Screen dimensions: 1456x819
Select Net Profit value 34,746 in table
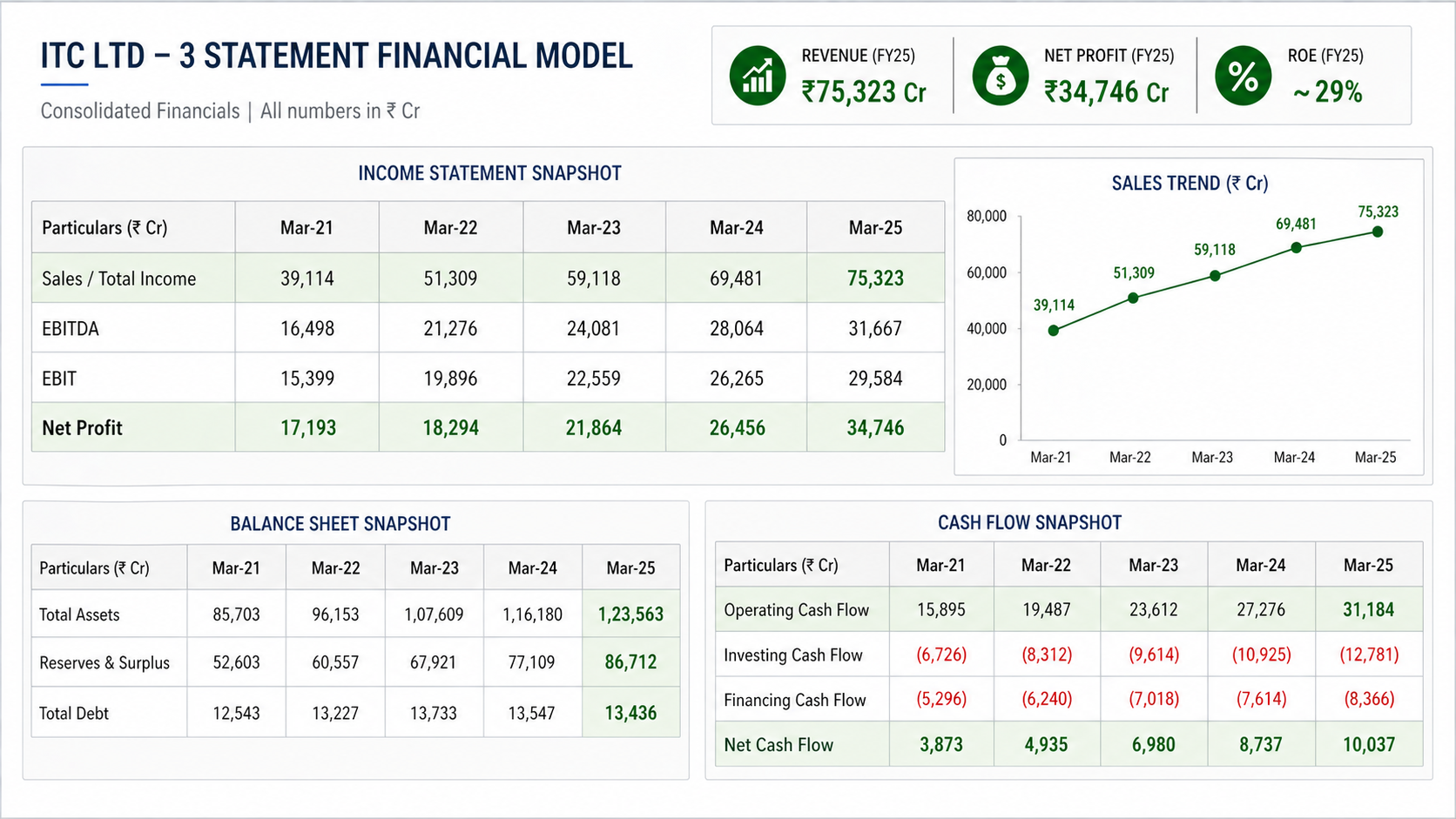pyautogui.click(x=875, y=428)
